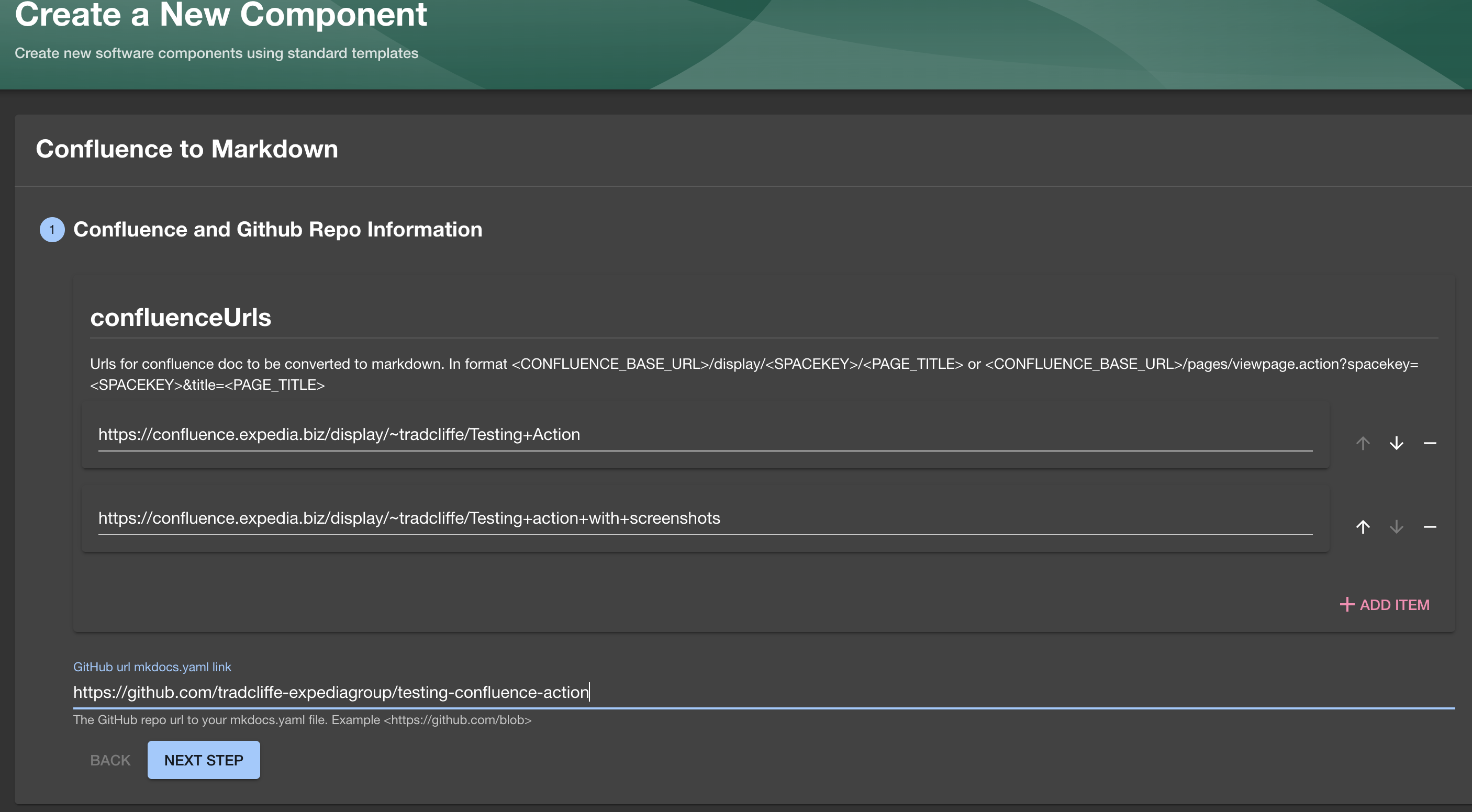
Task: Click the confluenceUrls section heading
Action: [x=181, y=318]
